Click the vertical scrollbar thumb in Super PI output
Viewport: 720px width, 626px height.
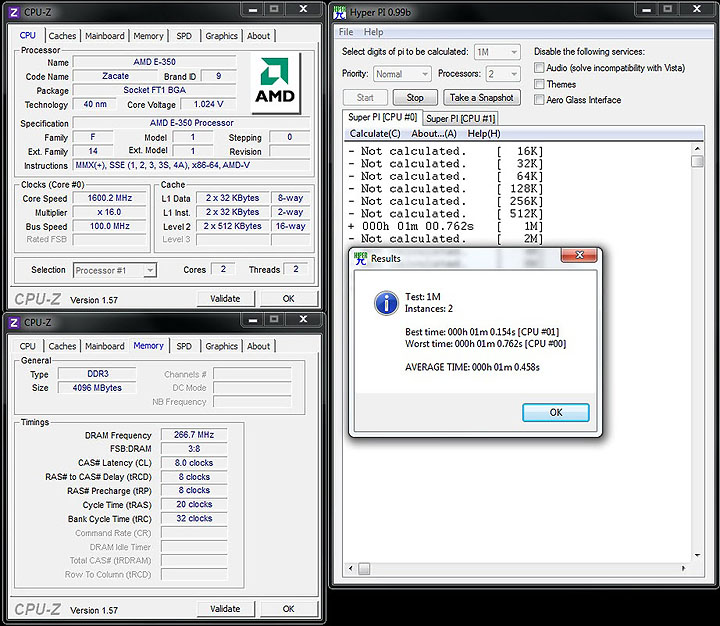(x=697, y=162)
